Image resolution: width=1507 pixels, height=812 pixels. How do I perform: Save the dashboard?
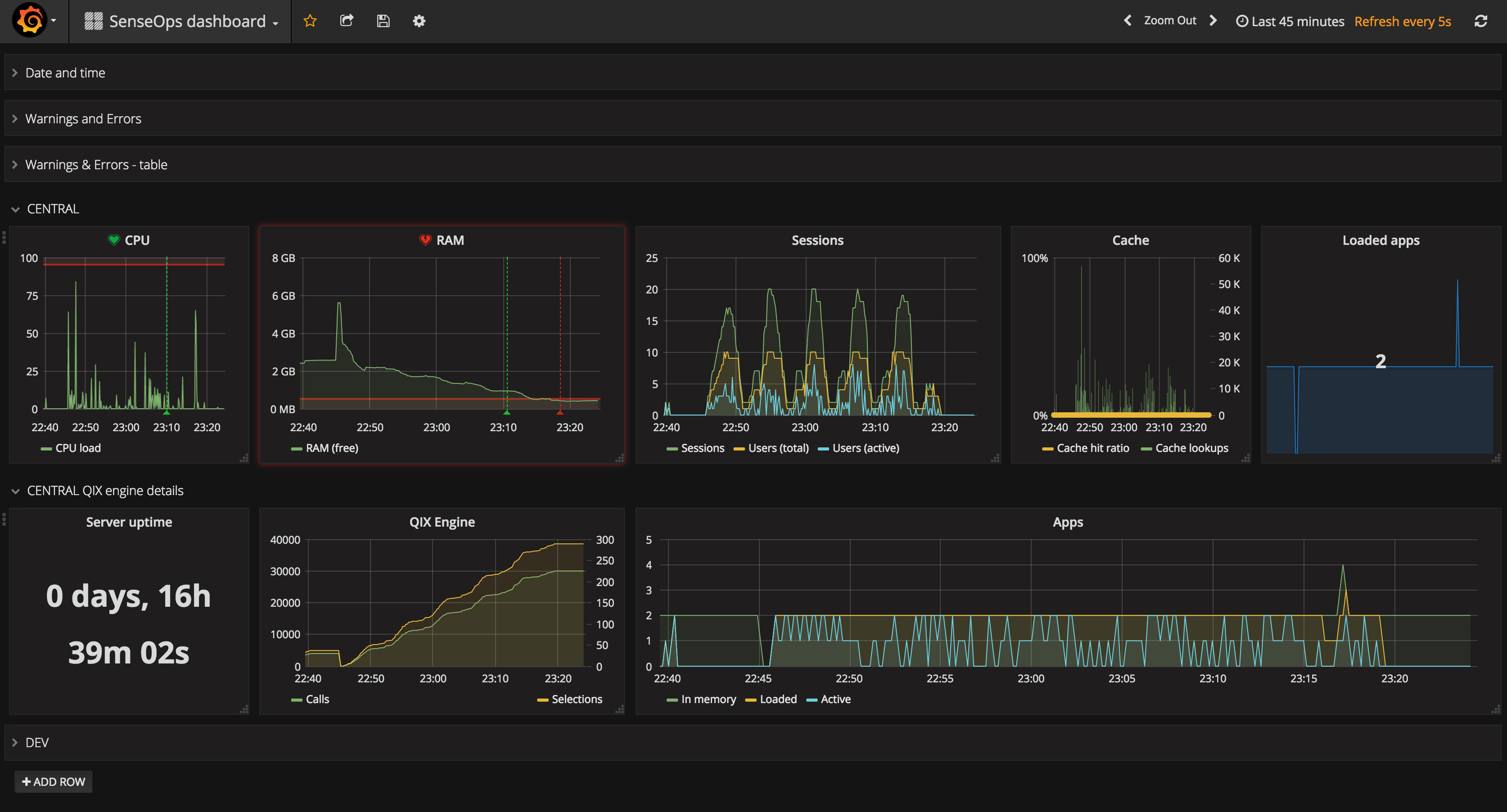click(383, 20)
